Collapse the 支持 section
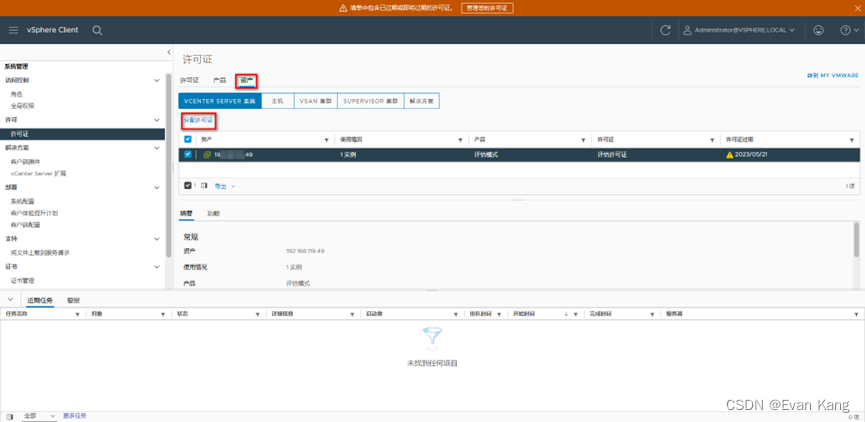Screen dimensions: 865x422 point(157,239)
